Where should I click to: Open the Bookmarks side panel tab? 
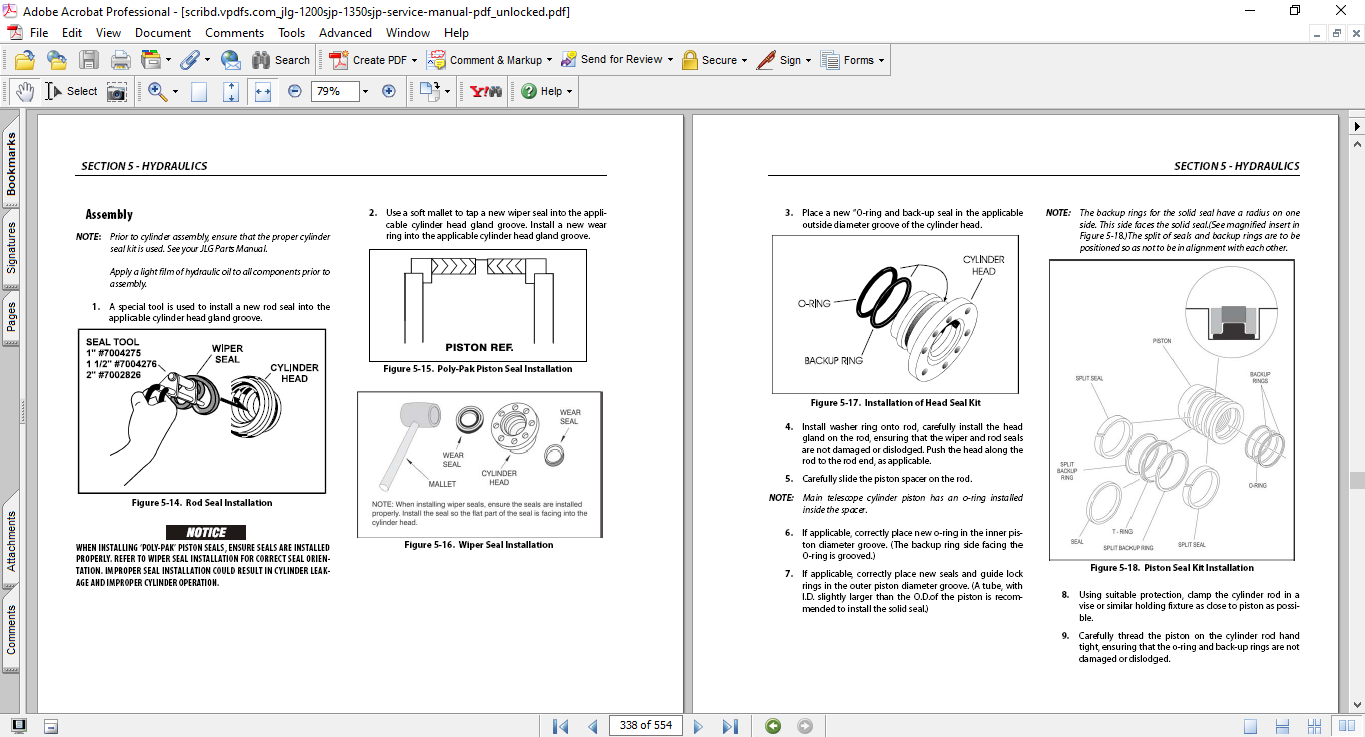click(x=11, y=164)
